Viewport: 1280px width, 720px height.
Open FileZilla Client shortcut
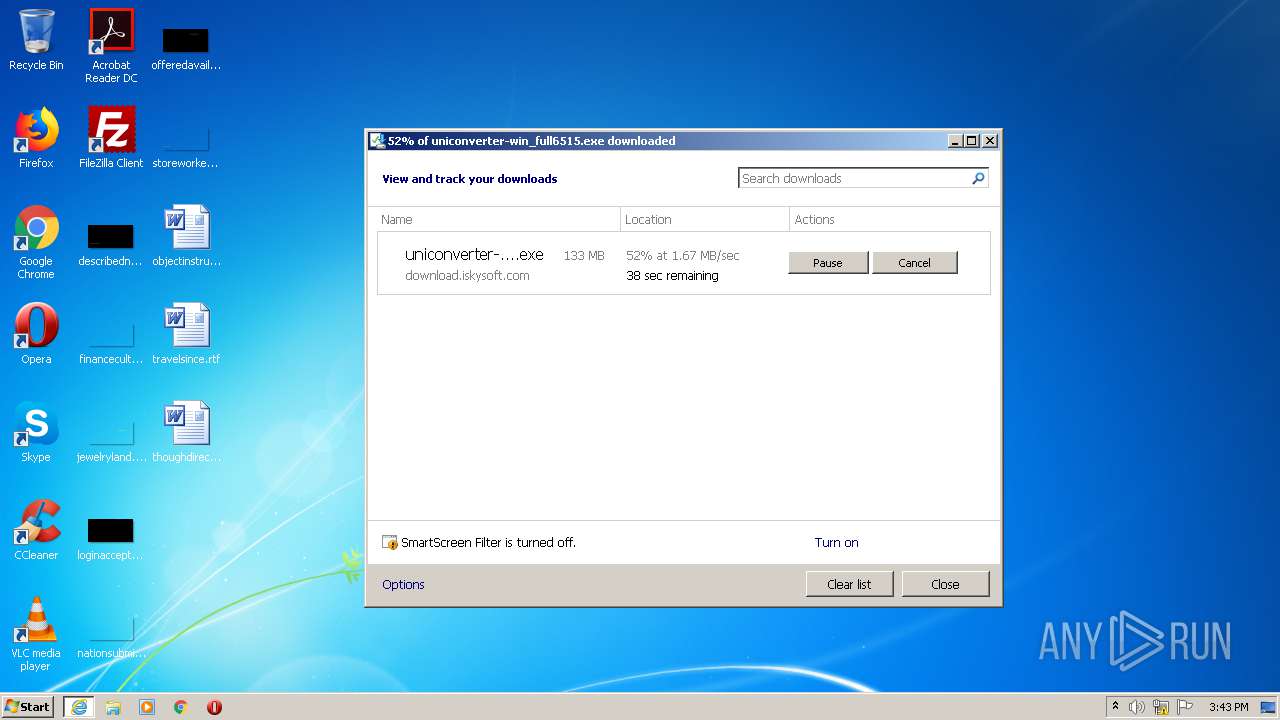111,138
